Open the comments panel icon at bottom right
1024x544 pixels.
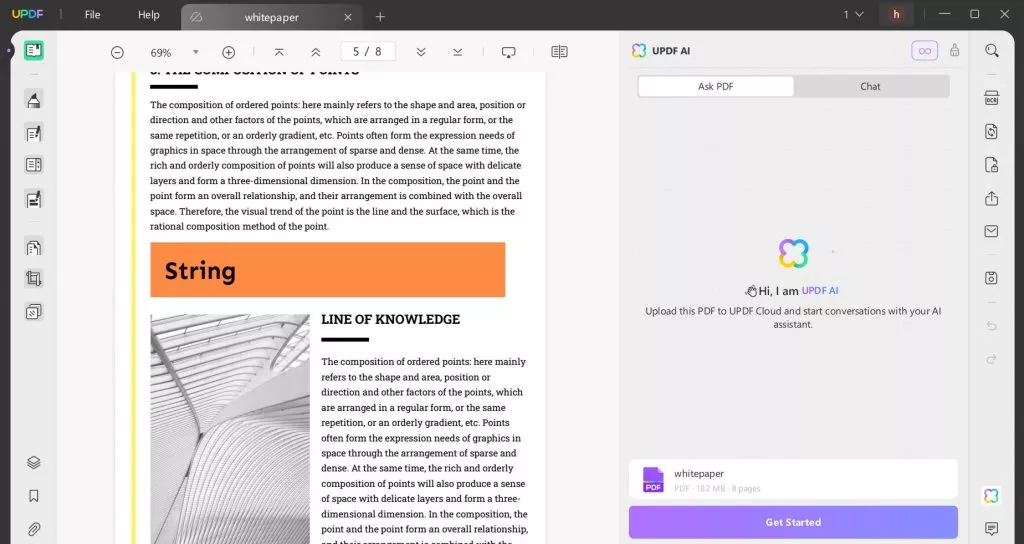click(x=991, y=528)
